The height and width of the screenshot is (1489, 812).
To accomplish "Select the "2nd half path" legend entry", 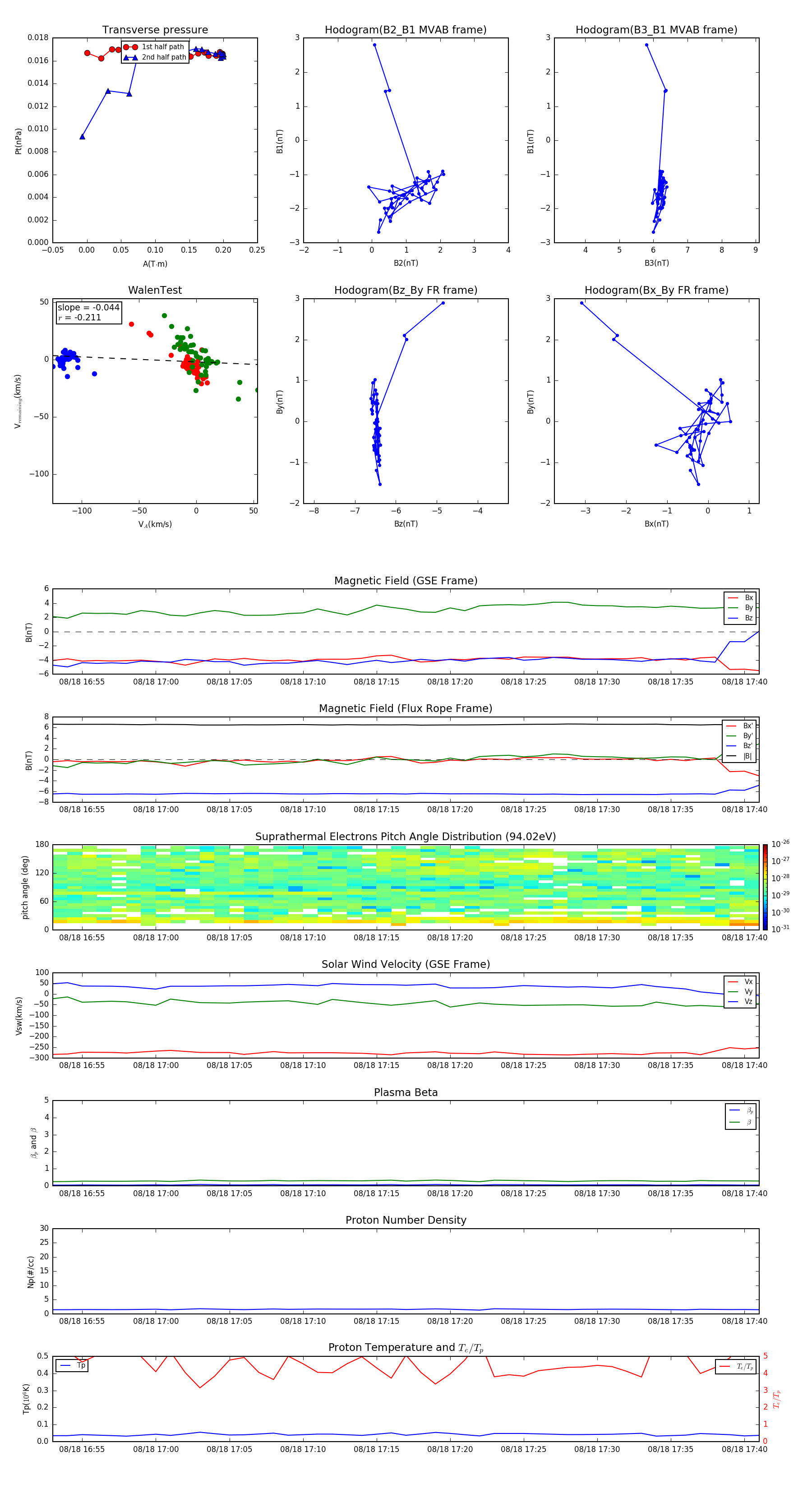I will coord(154,57).
